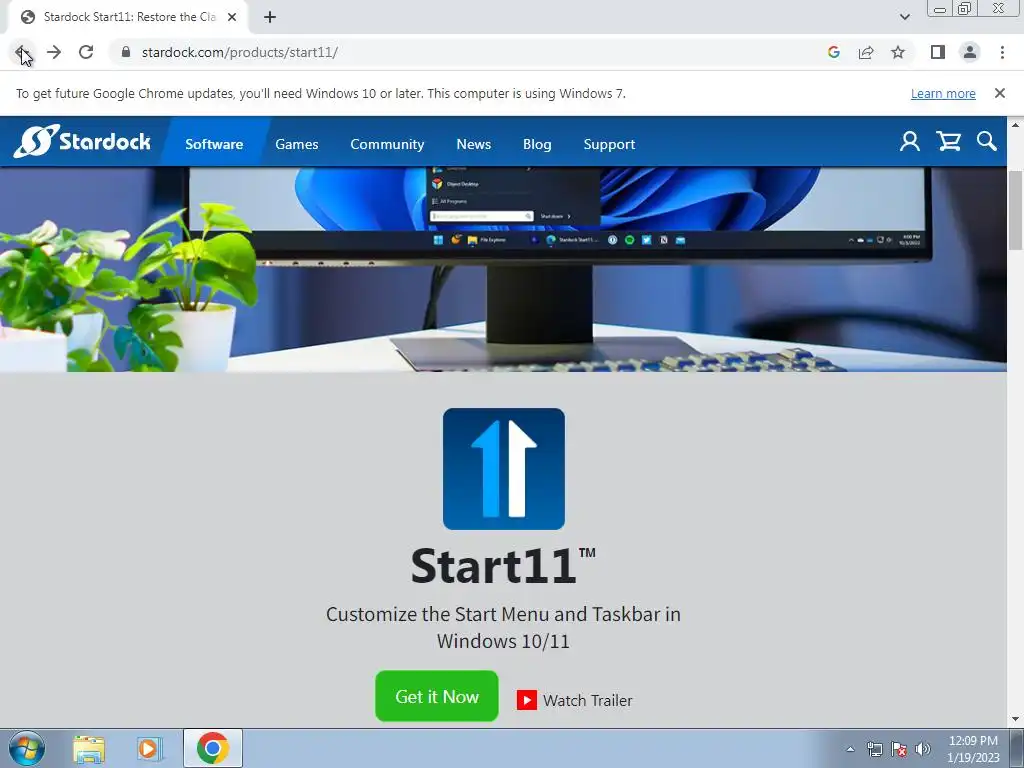Screen dimensions: 1024x768
Task: Open the Action Center flag icon
Action: point(899,750)
